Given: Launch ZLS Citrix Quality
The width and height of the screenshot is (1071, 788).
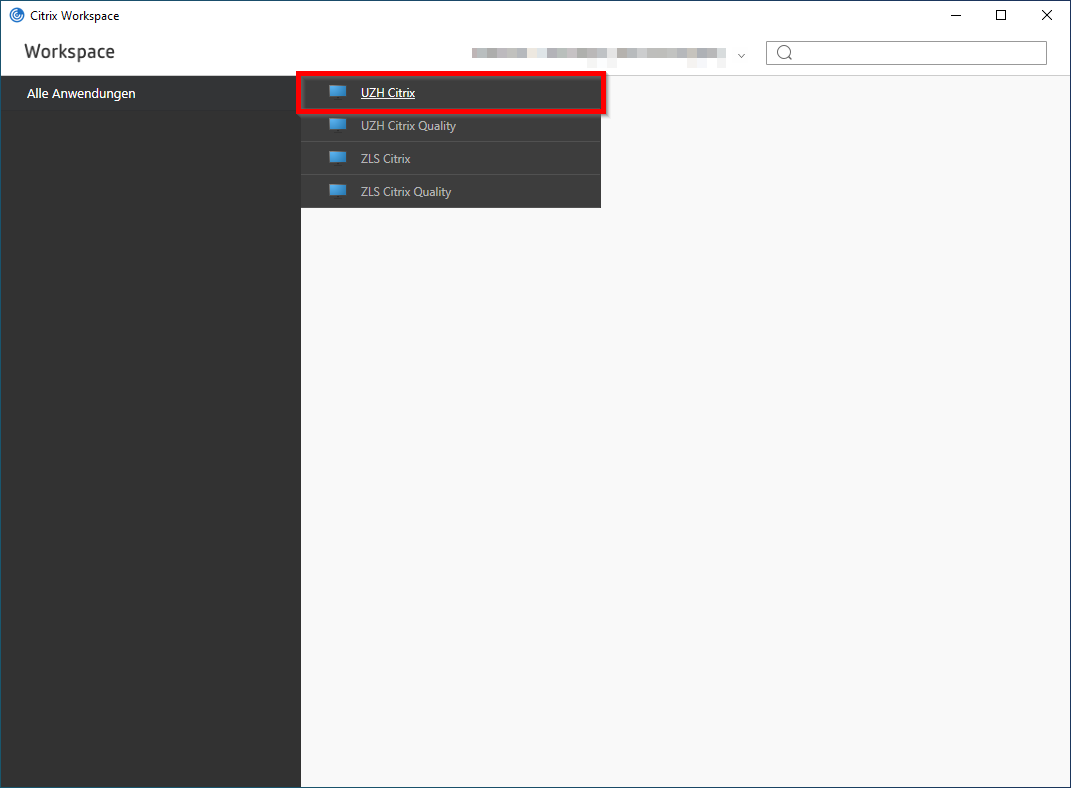Looking at the screenshot, I should (x=406, y=191).
